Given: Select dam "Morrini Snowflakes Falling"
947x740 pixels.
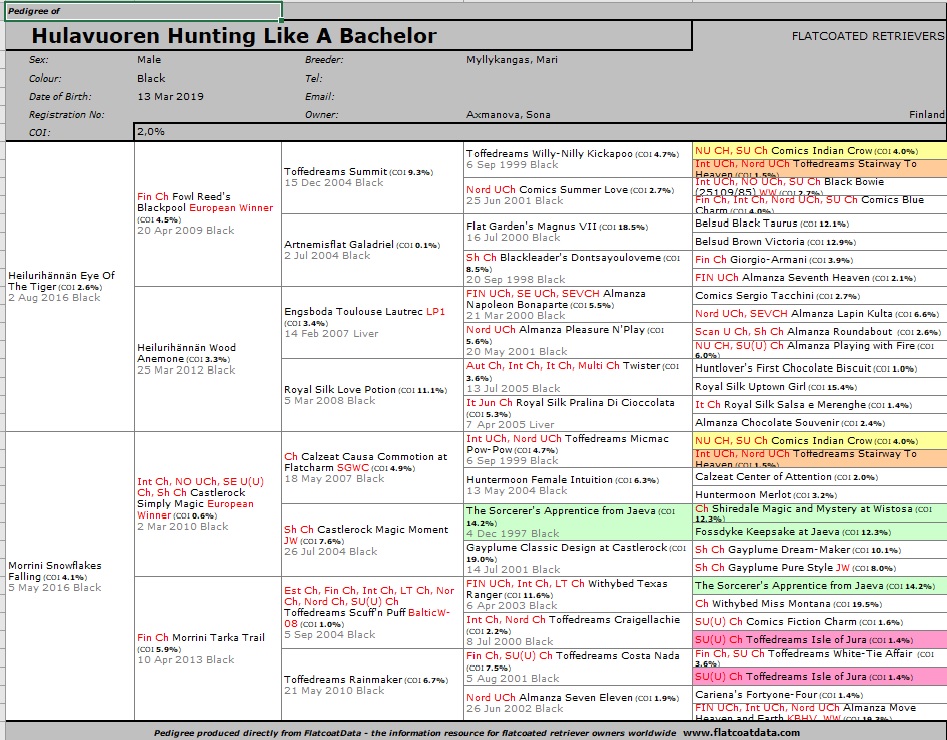Looking at the screenshot, I should pyautogui.click(x=69, y=576).
